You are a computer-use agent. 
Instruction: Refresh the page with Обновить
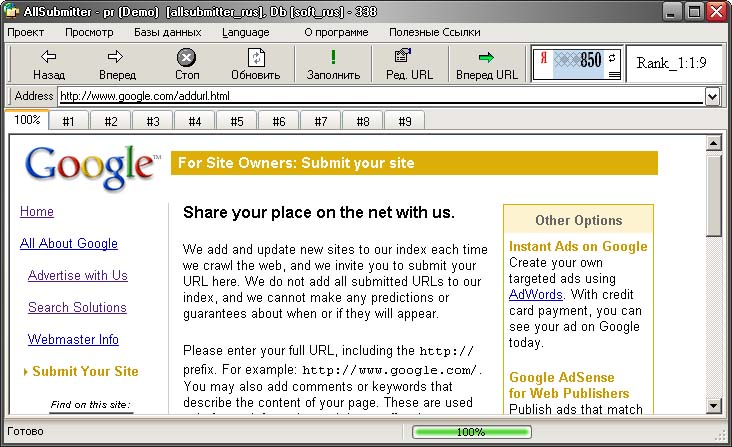coord(255,64)
